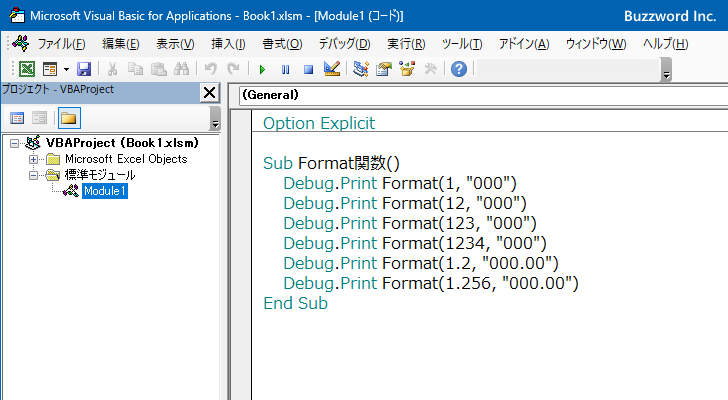This screenshot has width=728, height=400.
Task: Select VBAProject (Book1.xlsm) in tree
Action: click(122, 142)
